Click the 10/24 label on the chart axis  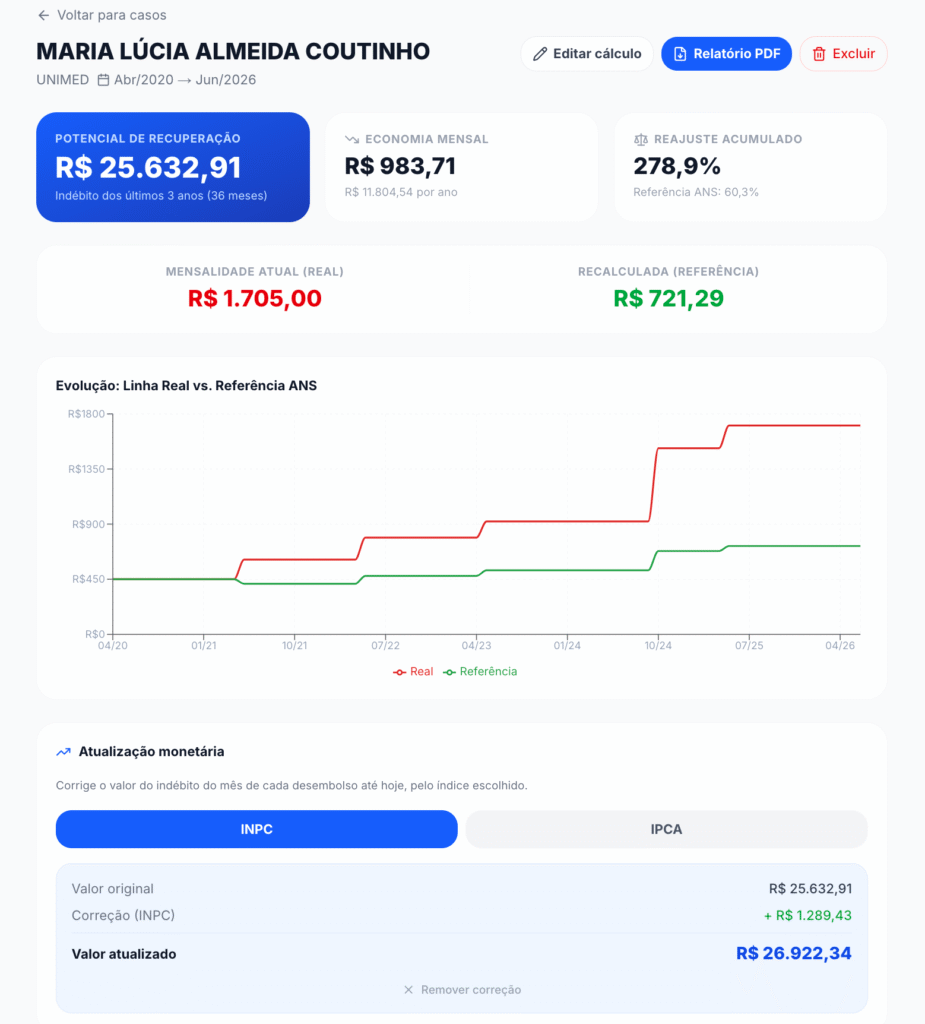click(x=658, y=646)
